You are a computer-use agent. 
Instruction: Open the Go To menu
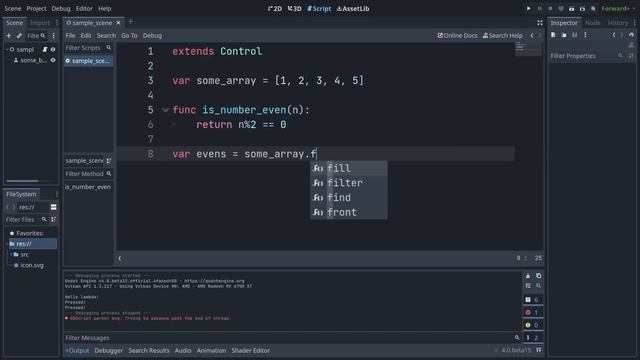point(129,36)
